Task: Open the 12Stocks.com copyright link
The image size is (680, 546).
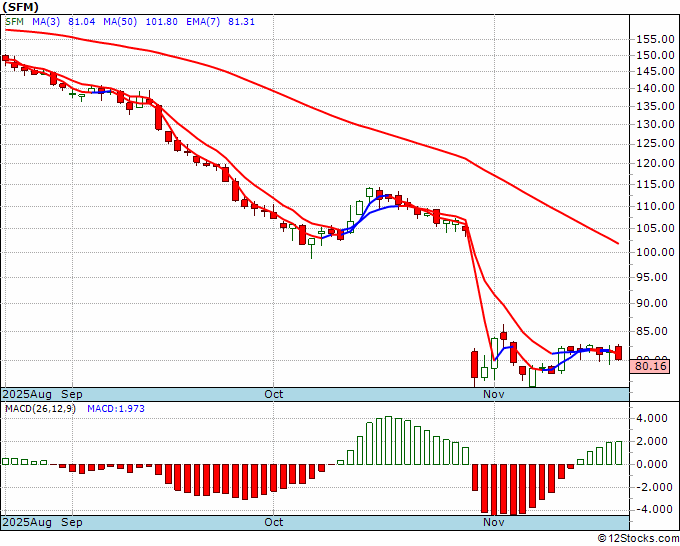Action: pyautogui.click(x=638, y=538)
